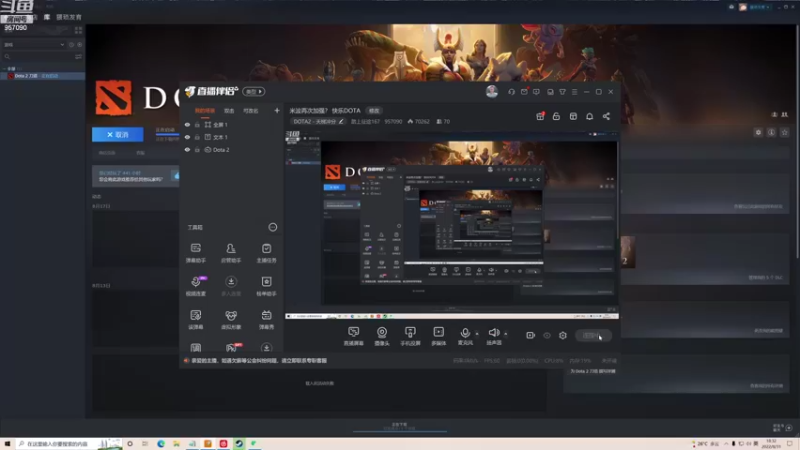Toggle the room lock icon
This screenshot has width=800, height=450.
pyautogui.click(x=556, y=116)
